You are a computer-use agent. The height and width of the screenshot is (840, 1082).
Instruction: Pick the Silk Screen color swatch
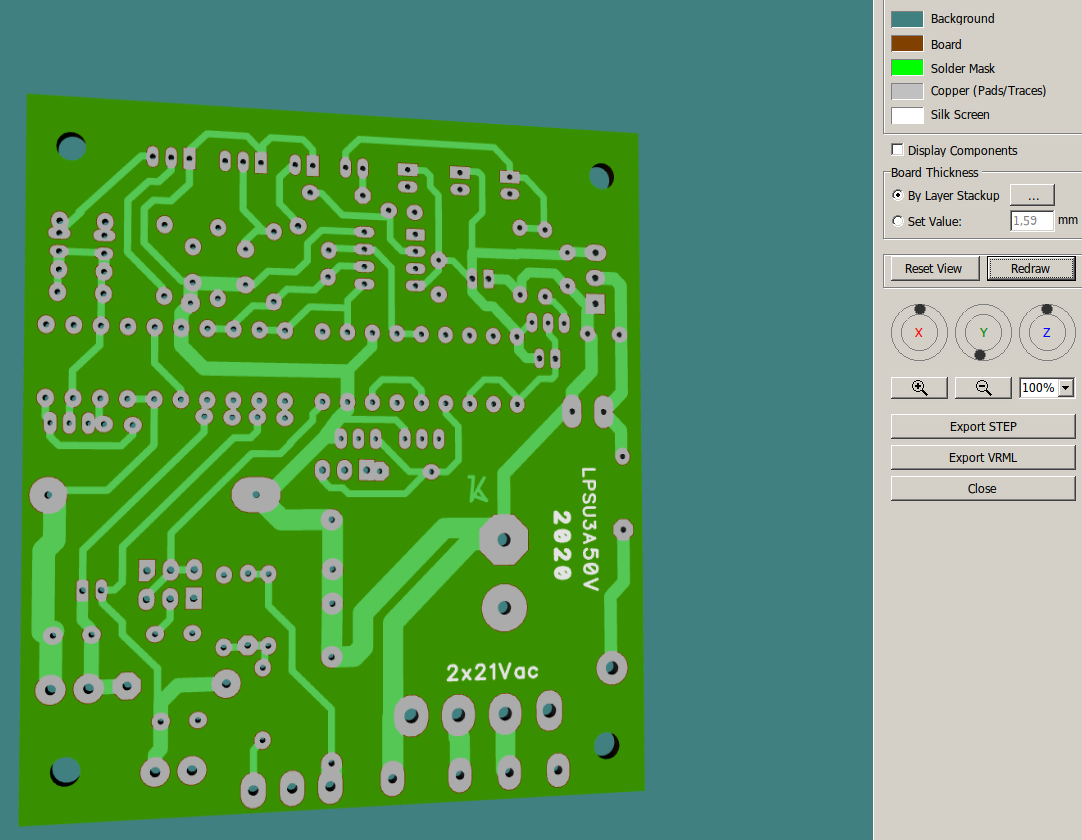click(907, 115)
